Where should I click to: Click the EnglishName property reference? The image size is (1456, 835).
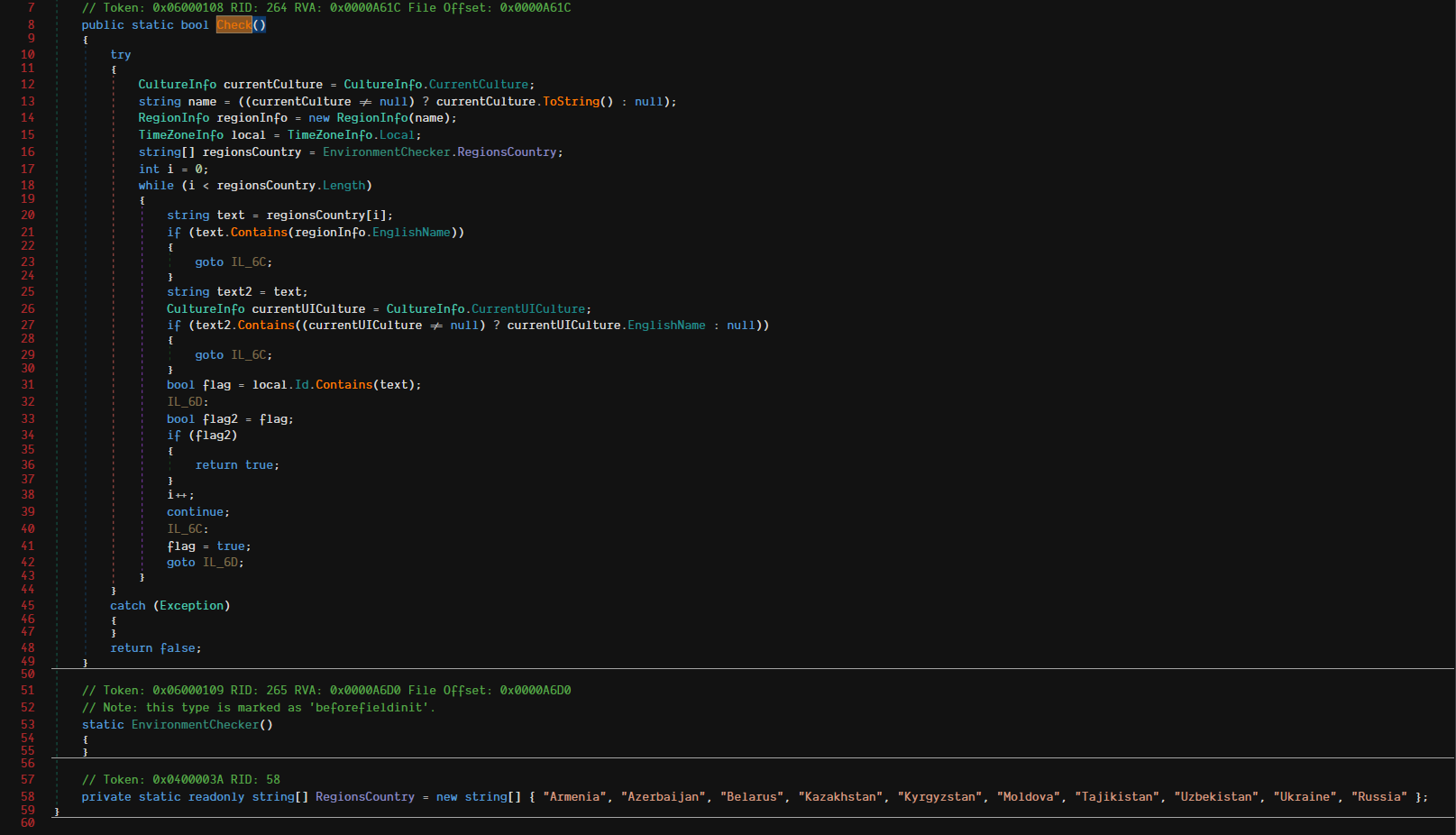click(x=410, y=232)
